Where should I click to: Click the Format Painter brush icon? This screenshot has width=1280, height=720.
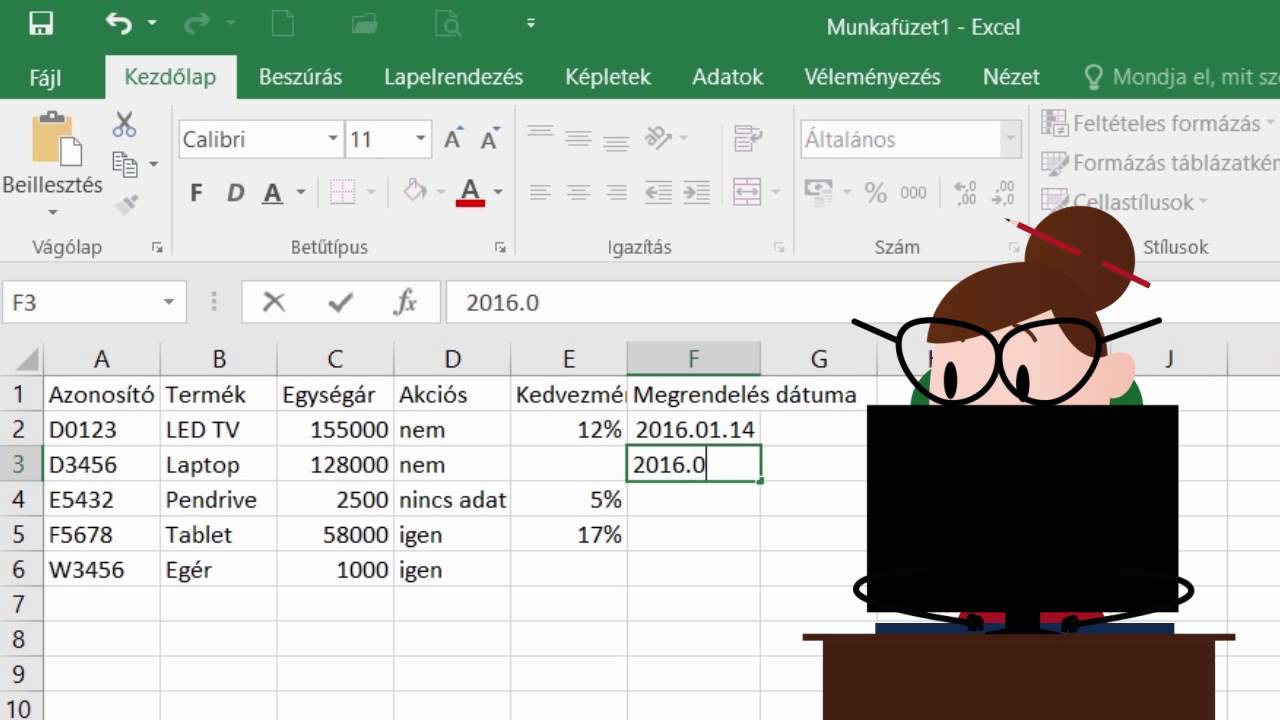coord(125,204)
